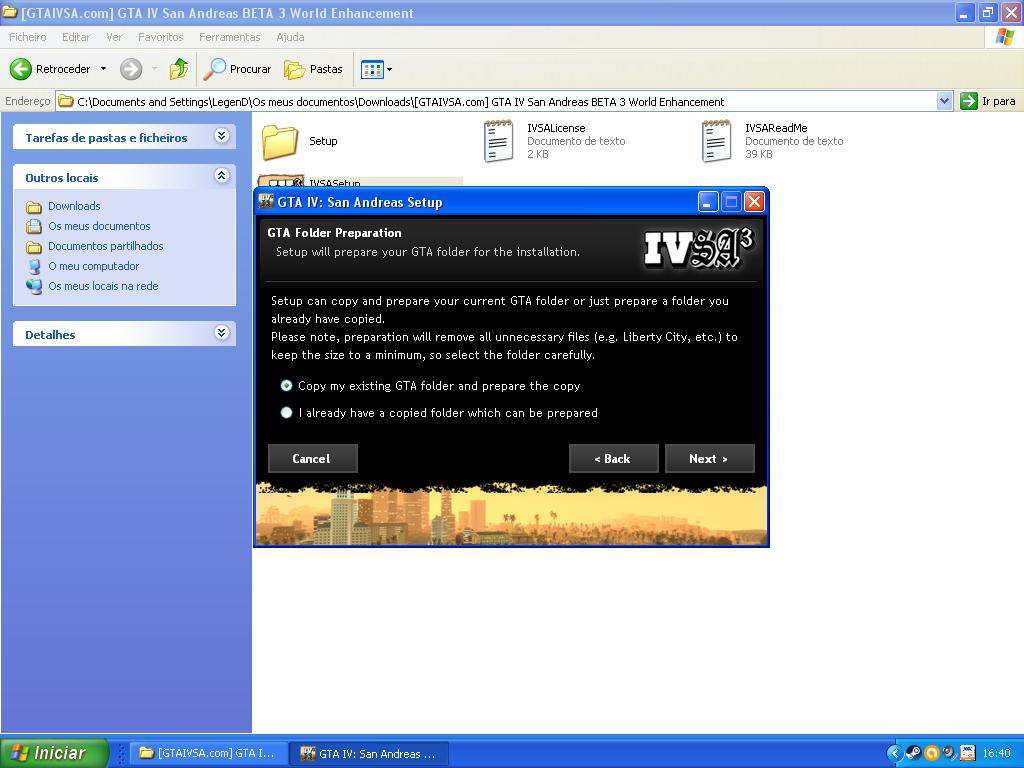This screenshot has height=768, width=1024.
Task: Click the Windows flag logo in menu bar
Action: pos(1005,37)
